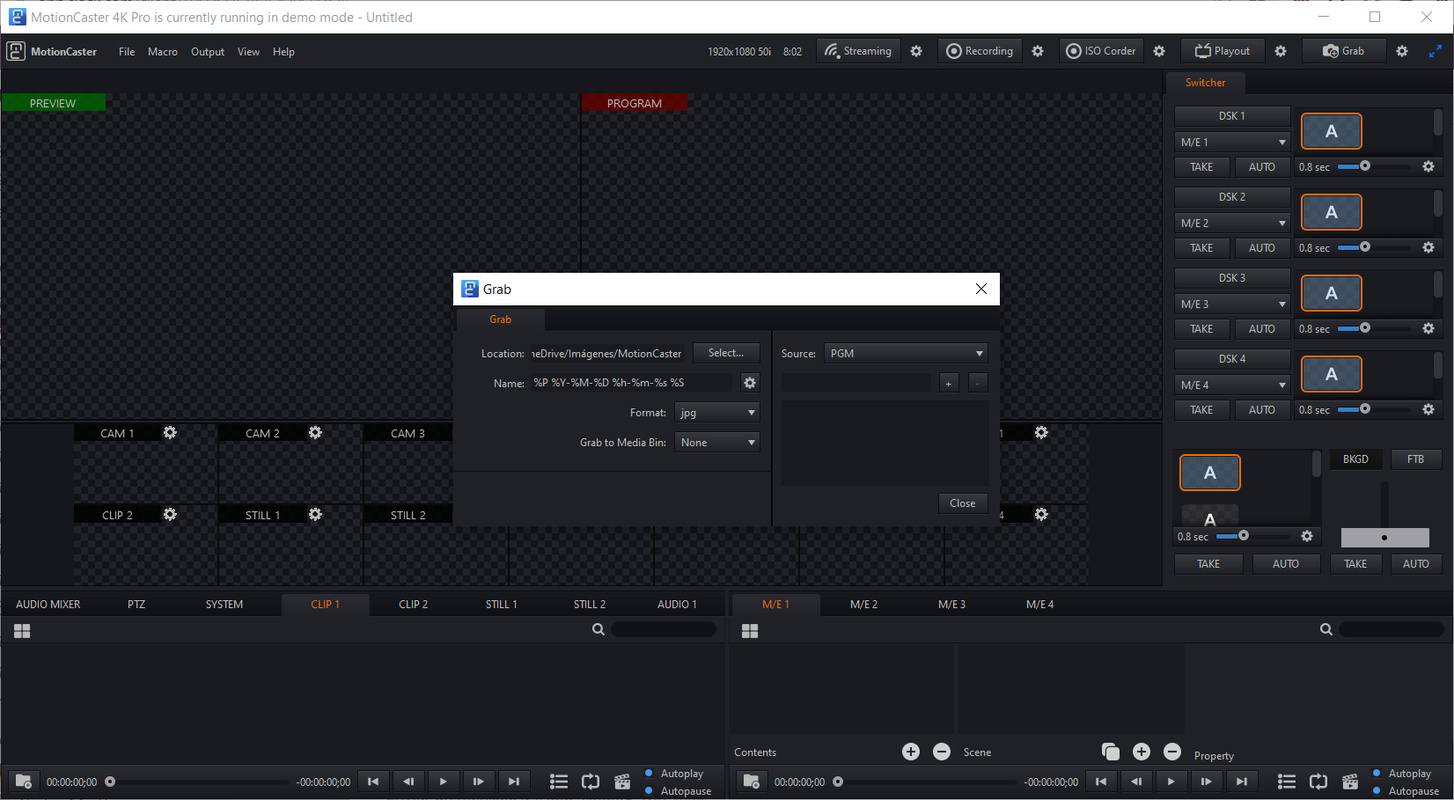This screenshot has width=1454, height=800.
Task: Open DSK 1 M/E 1 source dropdown
Action: pos(1232,142)
